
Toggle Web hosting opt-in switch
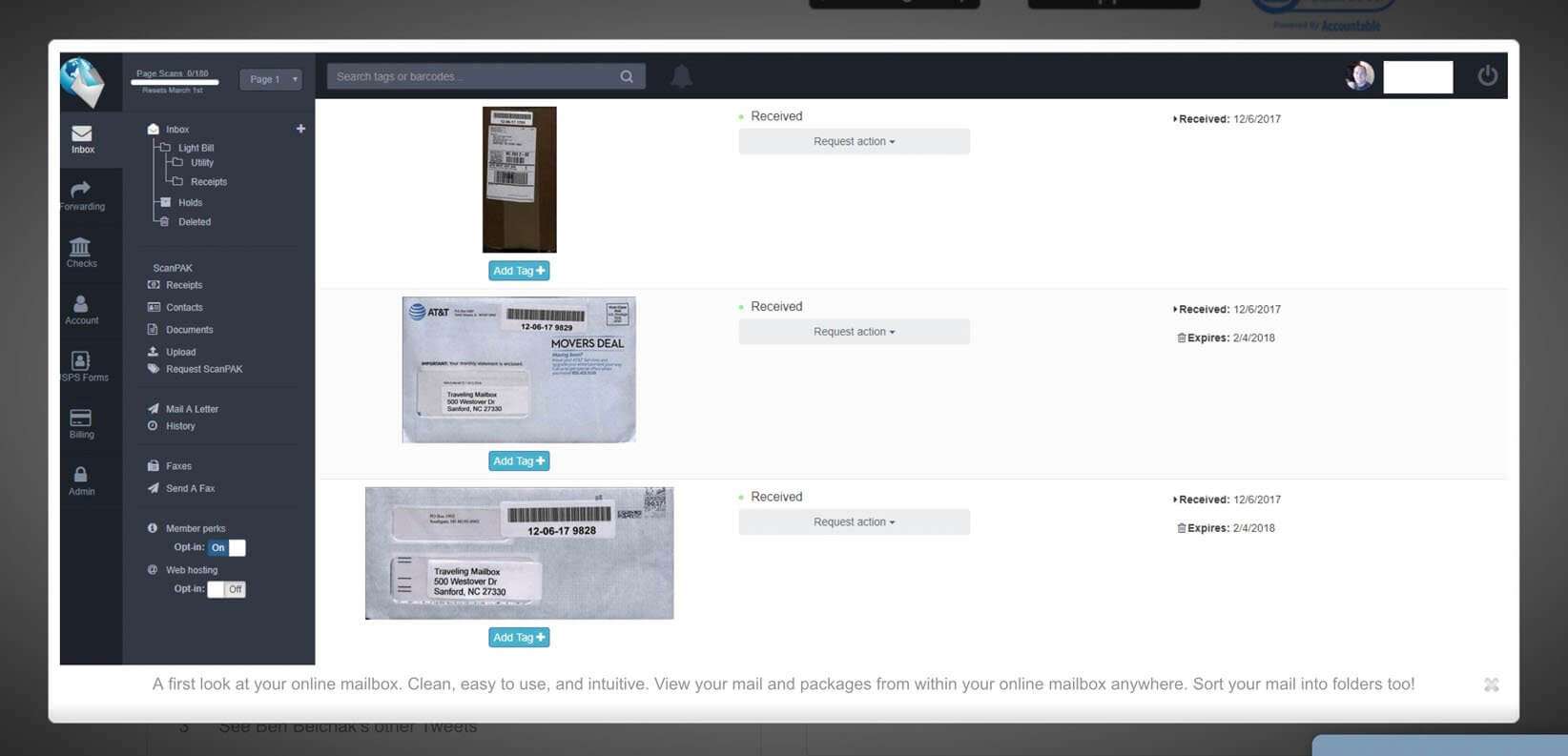point(227,589)
